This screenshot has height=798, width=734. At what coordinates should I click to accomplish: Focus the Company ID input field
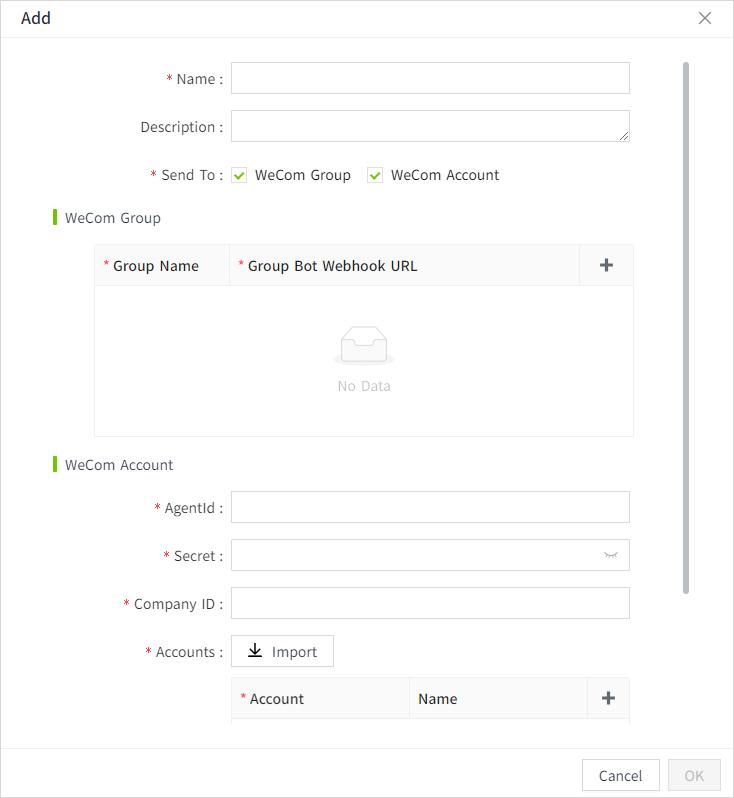(430, 603)
